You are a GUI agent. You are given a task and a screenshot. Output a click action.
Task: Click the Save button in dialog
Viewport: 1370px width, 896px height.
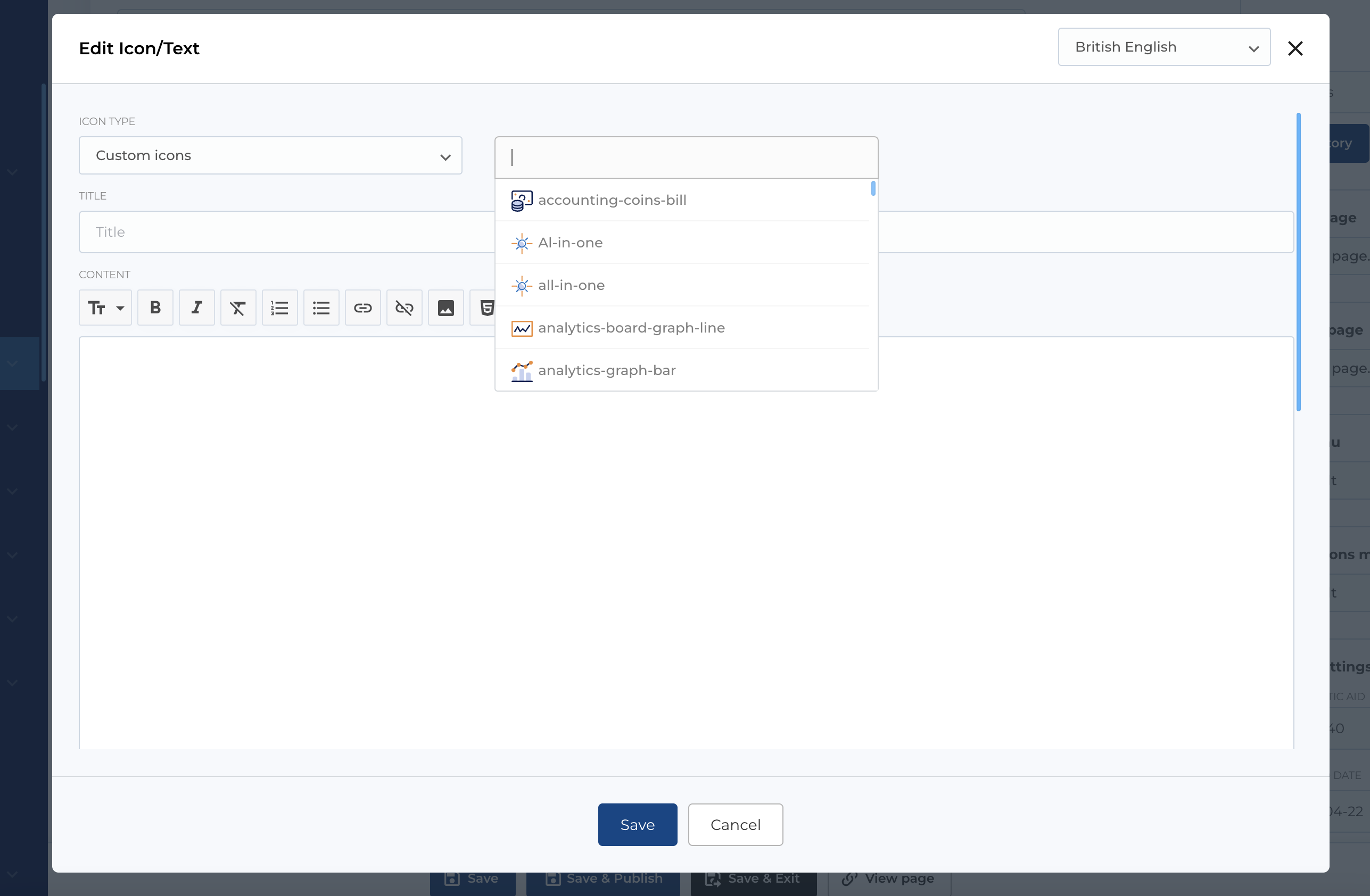pyautogui.click(x=637, y=825)
